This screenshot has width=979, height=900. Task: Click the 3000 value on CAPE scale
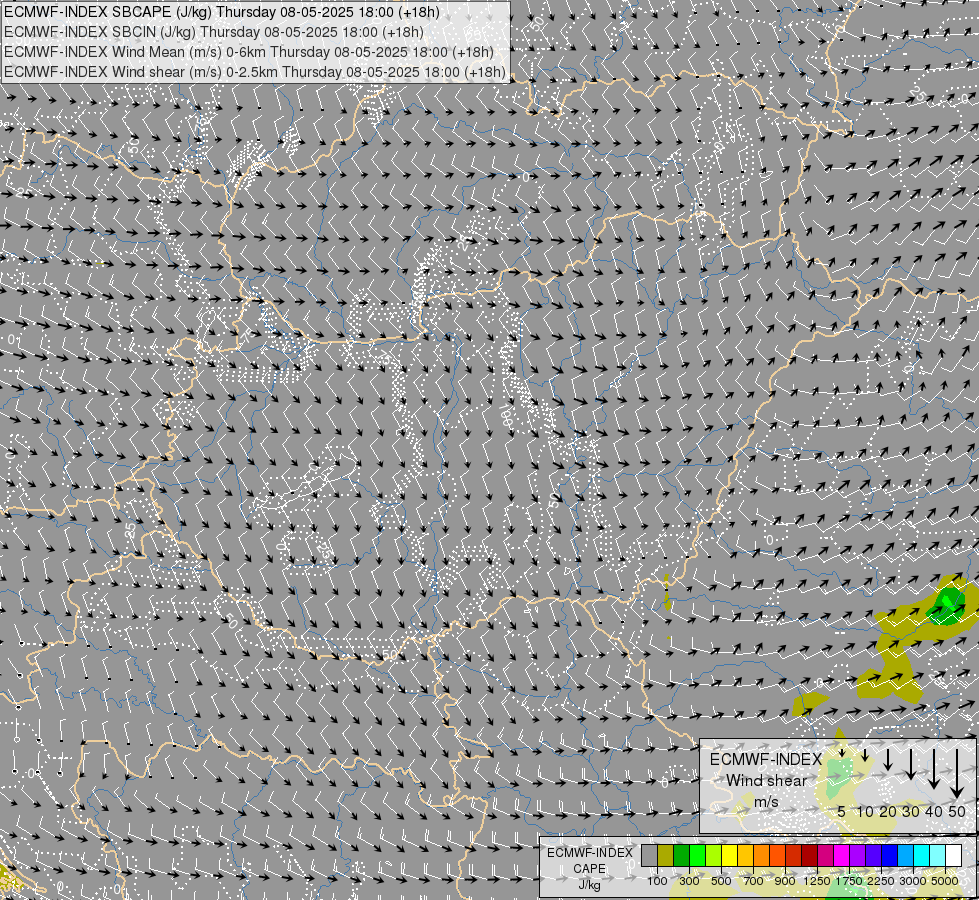pos(912,881)
